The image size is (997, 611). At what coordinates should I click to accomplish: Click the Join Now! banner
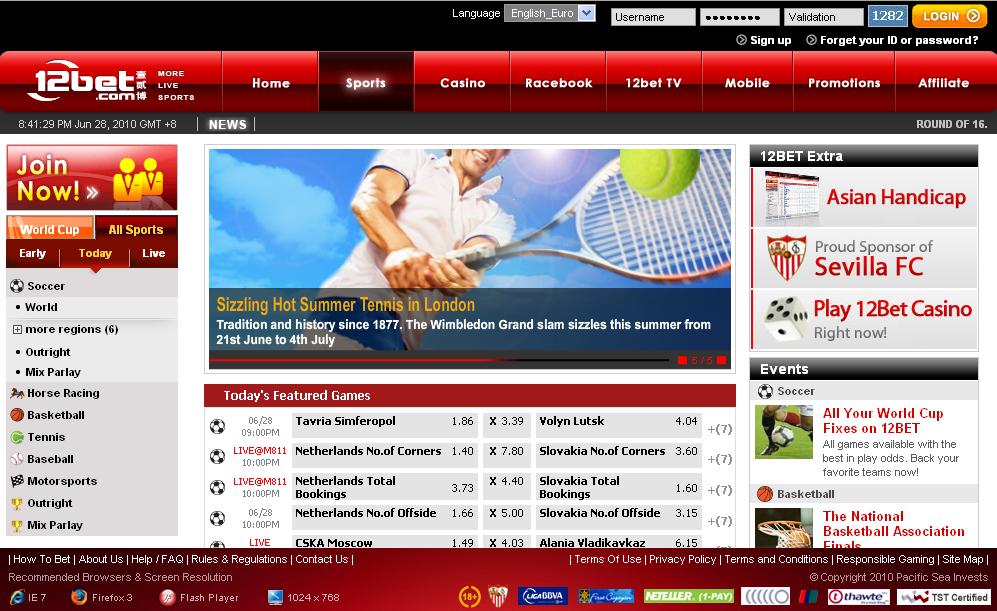click(92, 177)
